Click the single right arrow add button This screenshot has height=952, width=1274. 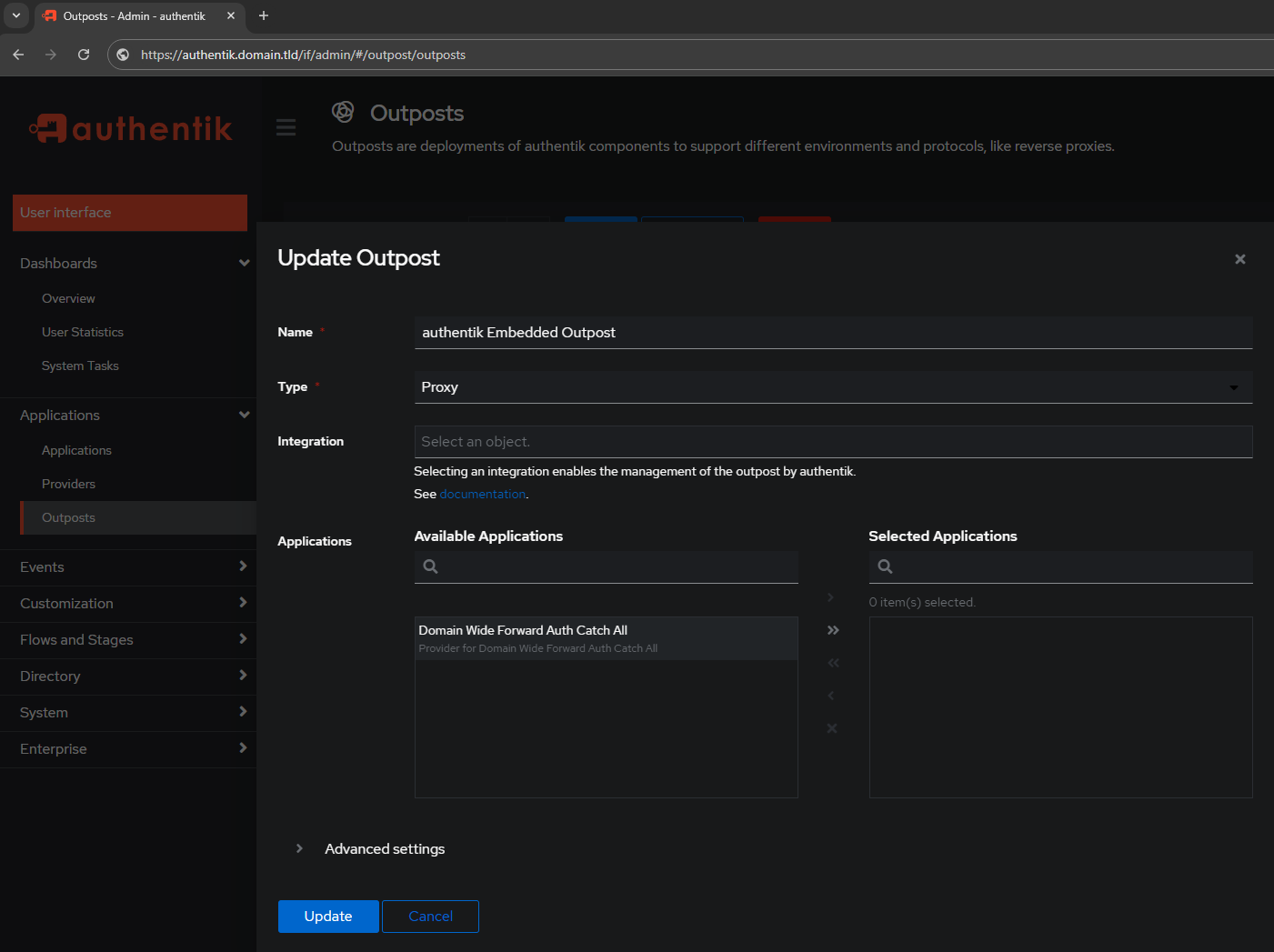coord(830,597)
